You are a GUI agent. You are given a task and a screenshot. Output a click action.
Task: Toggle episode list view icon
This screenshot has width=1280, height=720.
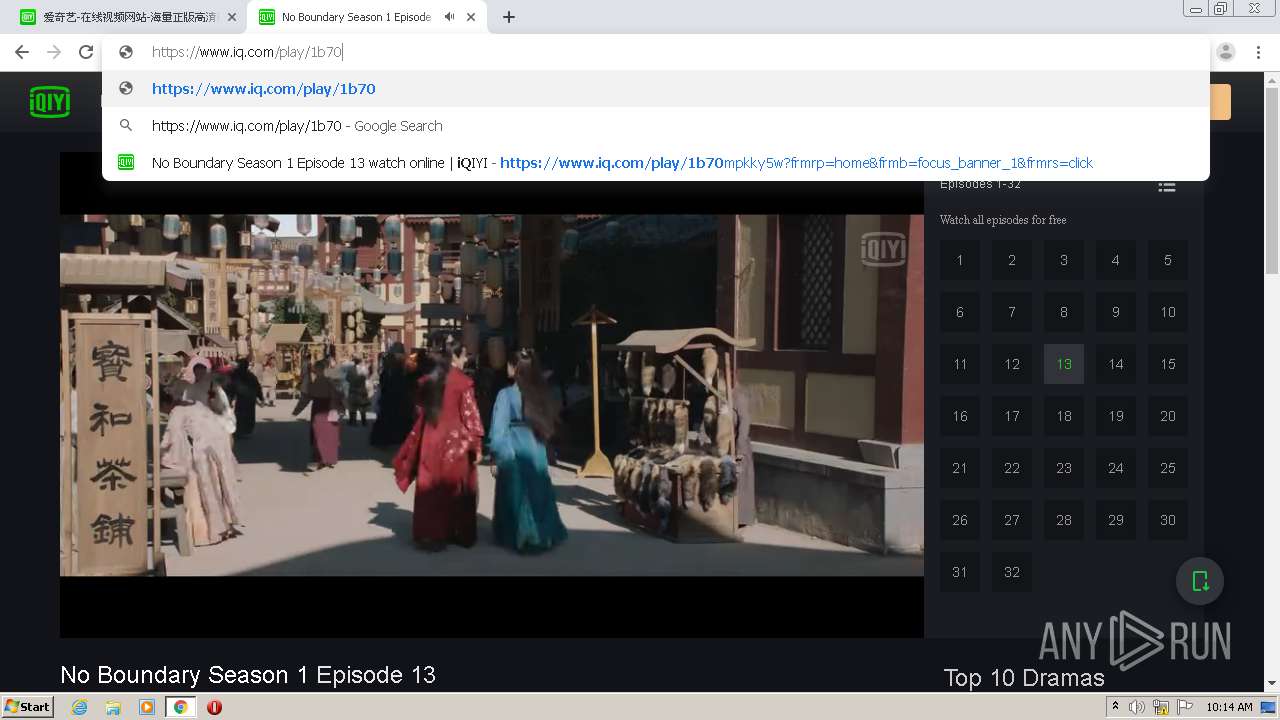pyautogui.click(x=1166, y=186)
